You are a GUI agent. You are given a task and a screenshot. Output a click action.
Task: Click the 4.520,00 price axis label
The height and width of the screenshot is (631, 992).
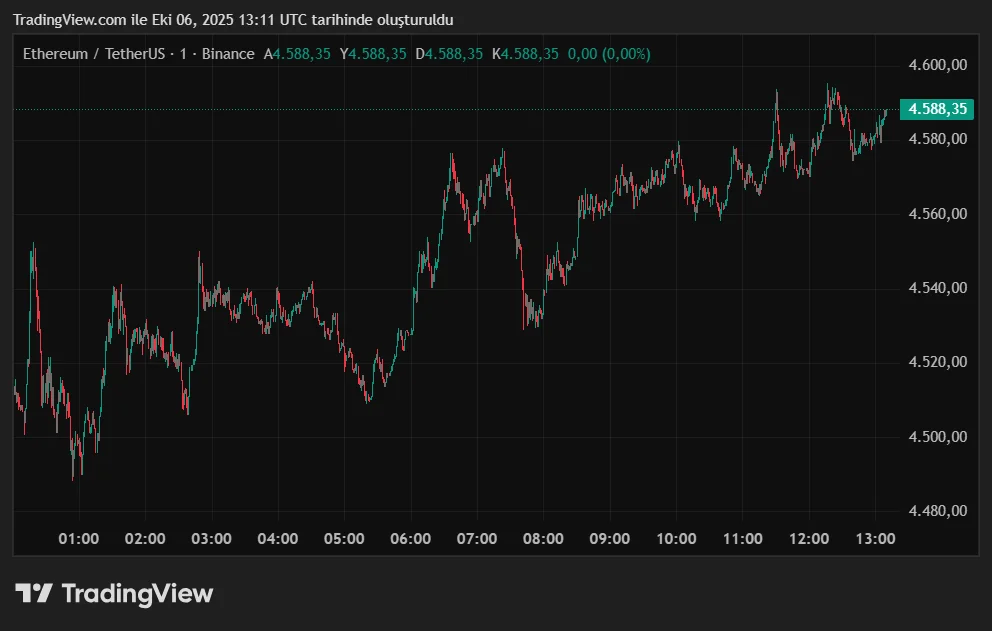pyautogui.click(x=937, y=362)
